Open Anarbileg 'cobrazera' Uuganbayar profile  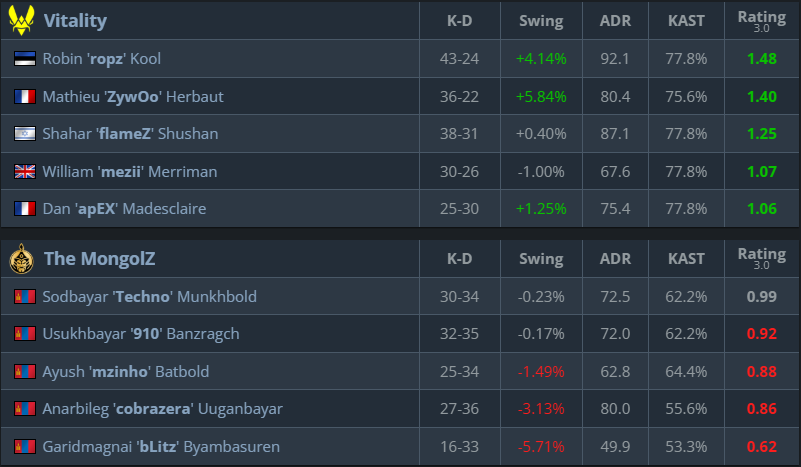coord(162,409)
